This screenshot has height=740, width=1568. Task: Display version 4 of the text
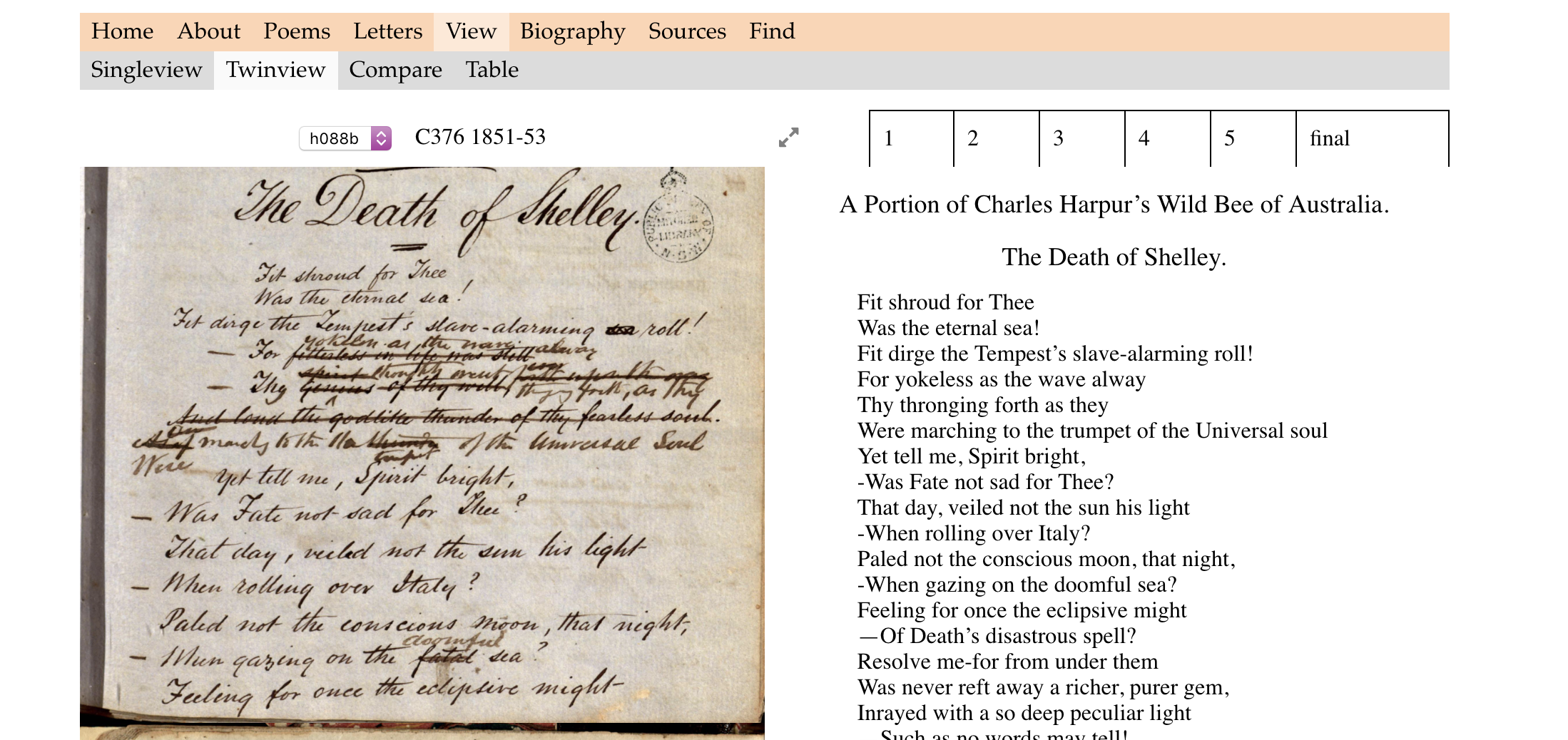pyautogui.click(x=1167, y=138)
